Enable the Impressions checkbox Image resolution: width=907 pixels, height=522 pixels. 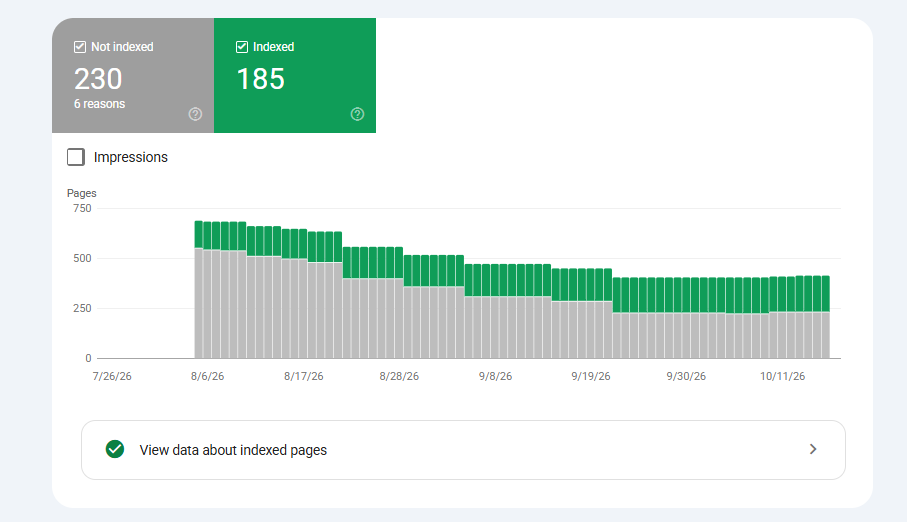[76, 157]
